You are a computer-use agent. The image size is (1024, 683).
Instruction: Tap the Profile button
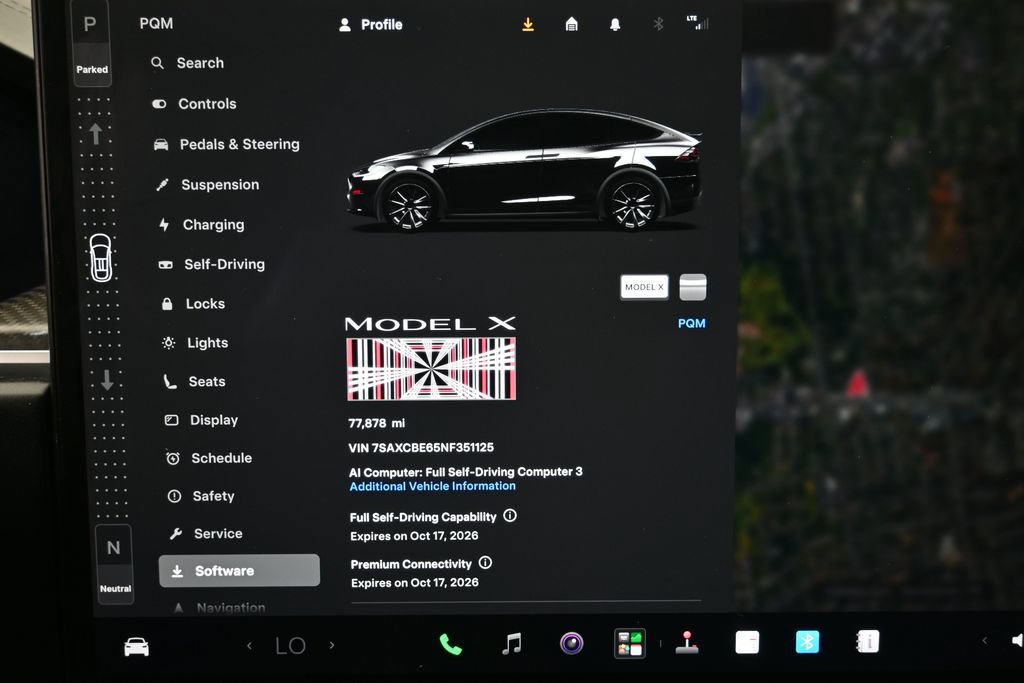(371, 25)
